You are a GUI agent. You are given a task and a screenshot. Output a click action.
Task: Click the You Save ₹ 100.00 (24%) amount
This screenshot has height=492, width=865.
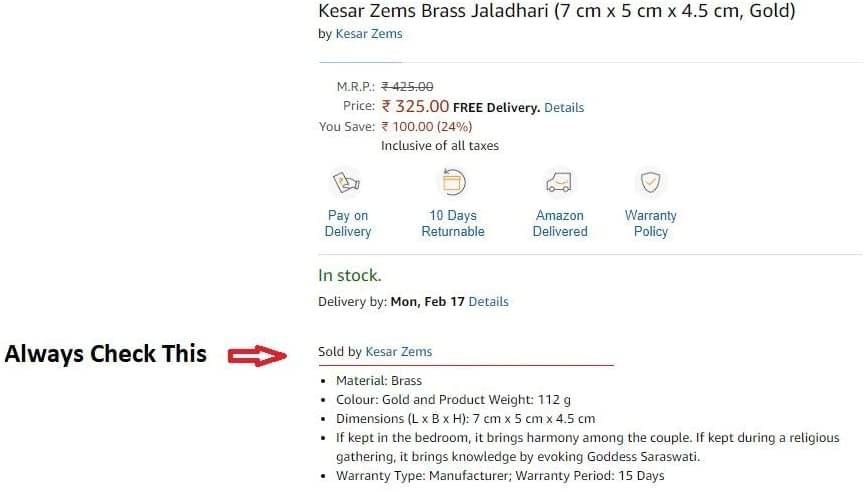[x=426, y=126]
